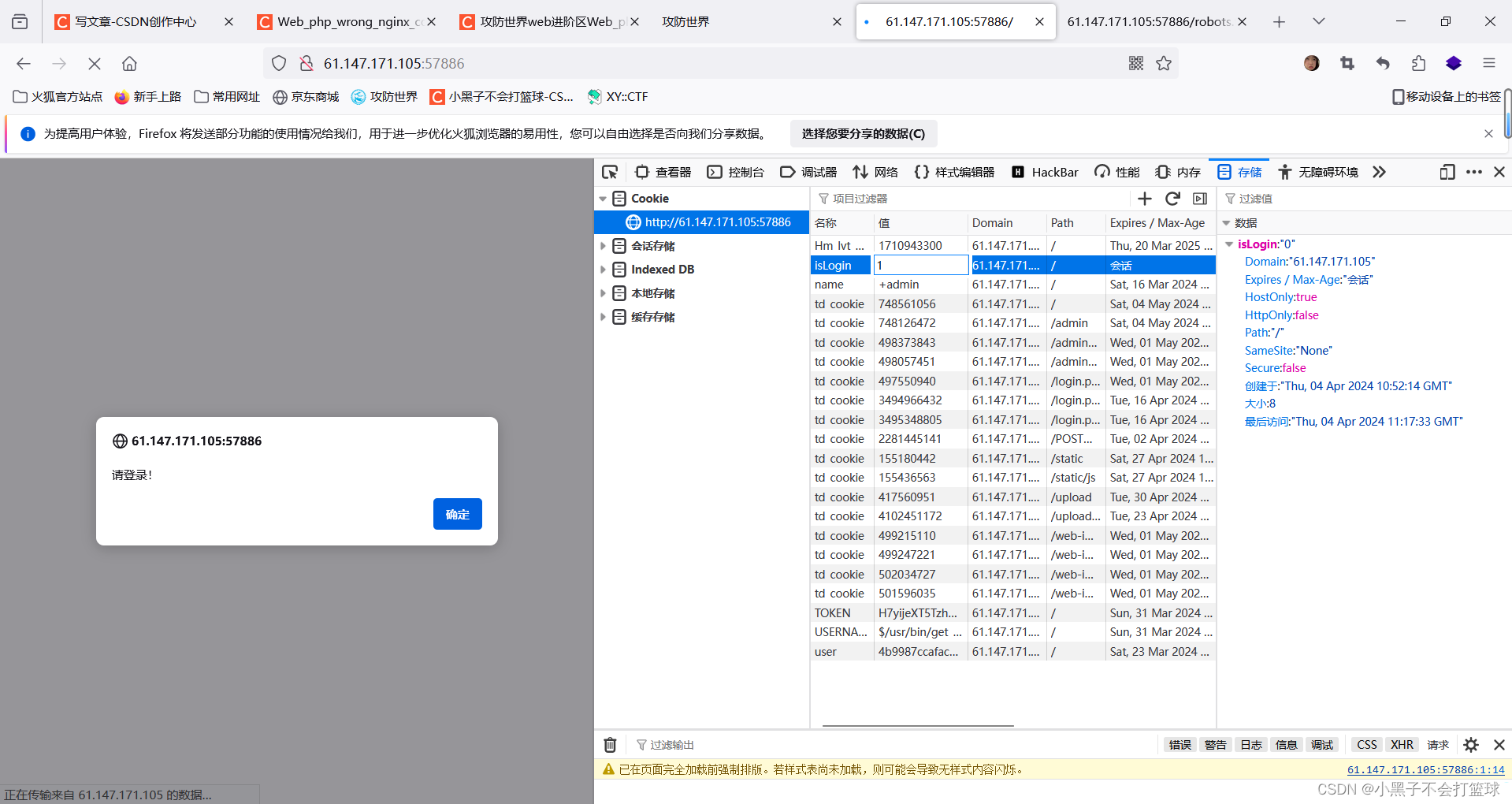Enable the 请求 console filter

(x=1437, y=744)
